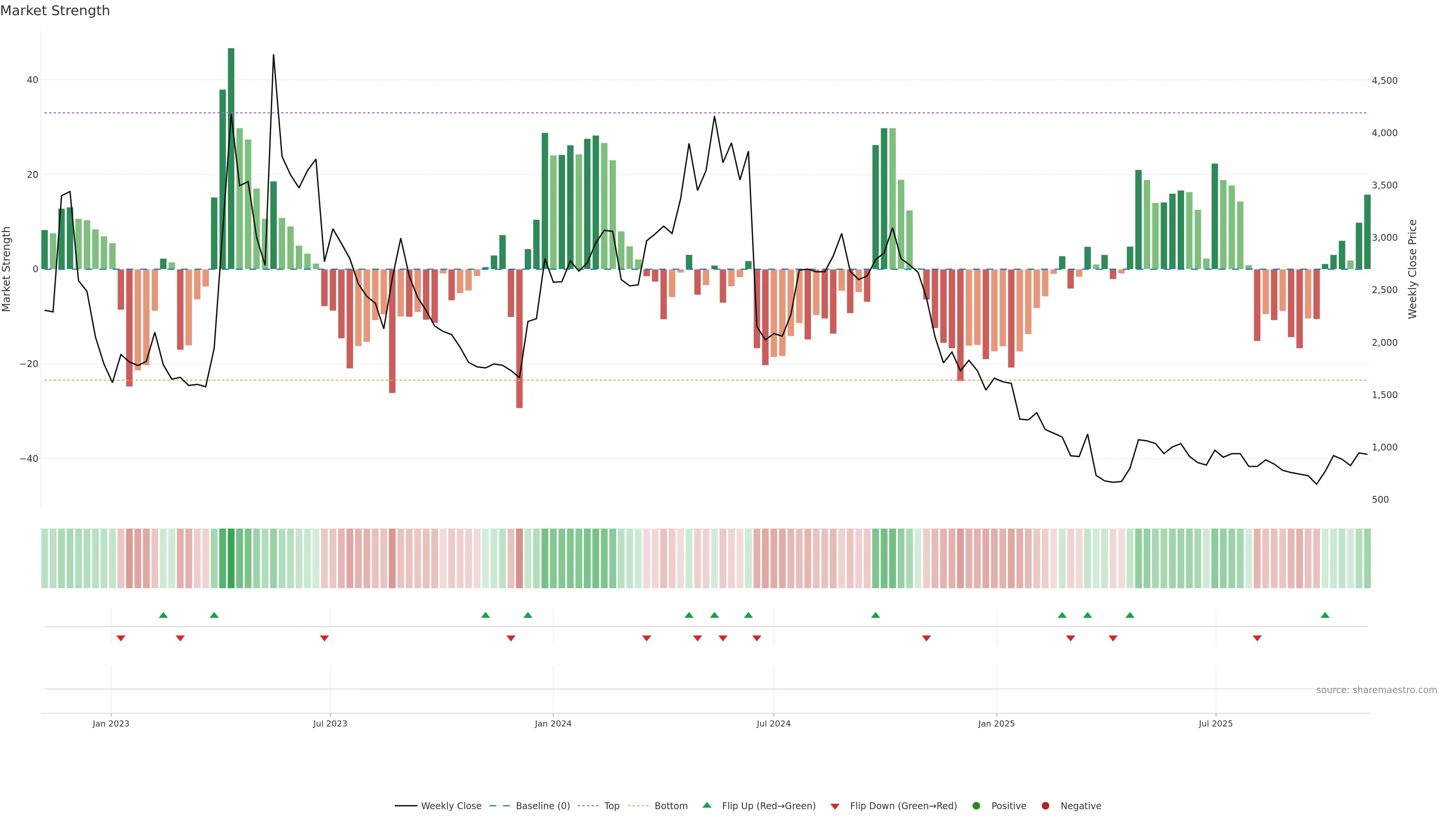Click the leftmost green flip-up marker
This screenshot has width=1456, height=819.
163,615
